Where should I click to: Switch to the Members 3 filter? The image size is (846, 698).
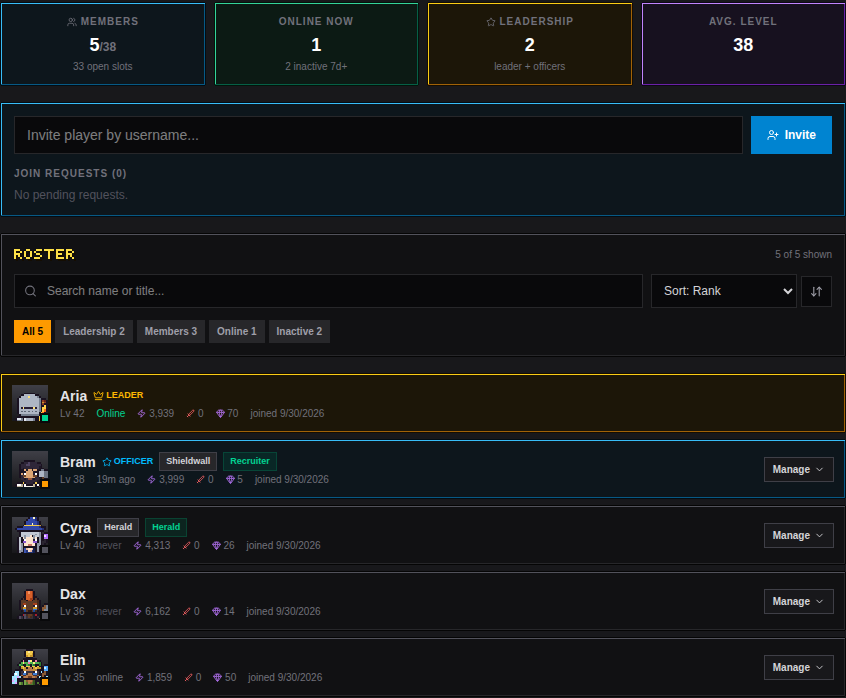coord(171,331)
